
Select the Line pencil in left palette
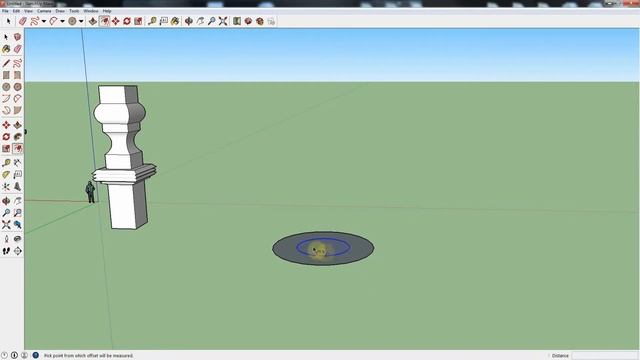point(6,63)
